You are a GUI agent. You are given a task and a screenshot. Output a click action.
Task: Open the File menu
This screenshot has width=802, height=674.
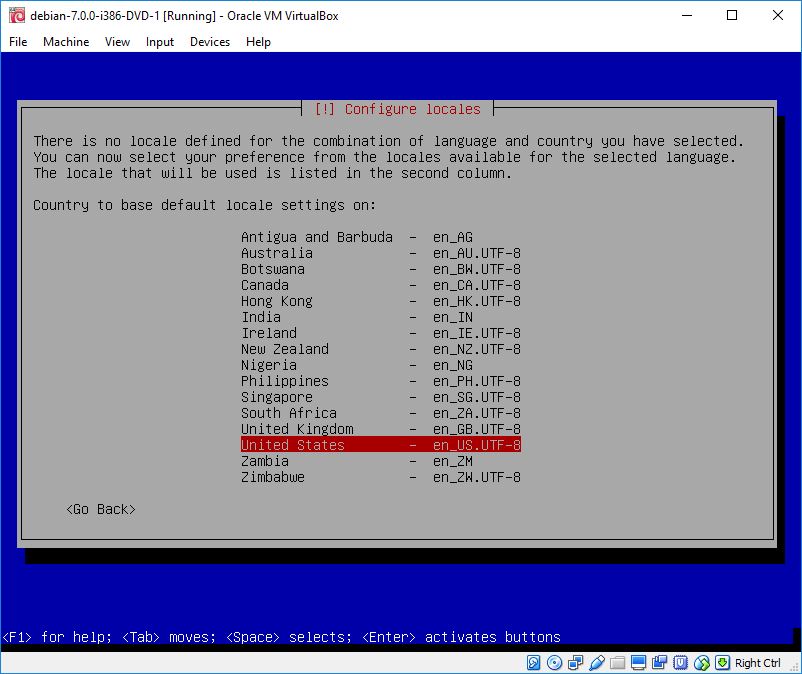18,42
